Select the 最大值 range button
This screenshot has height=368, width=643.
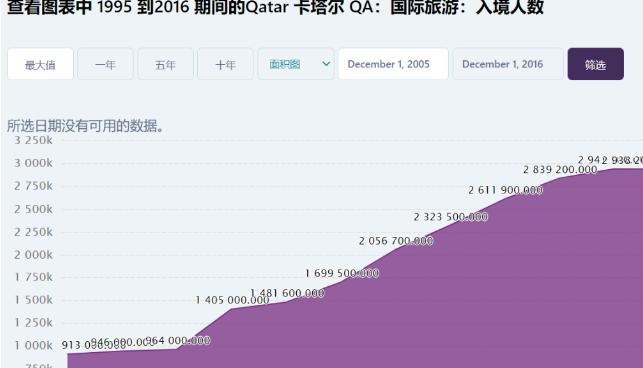(40, 64)
